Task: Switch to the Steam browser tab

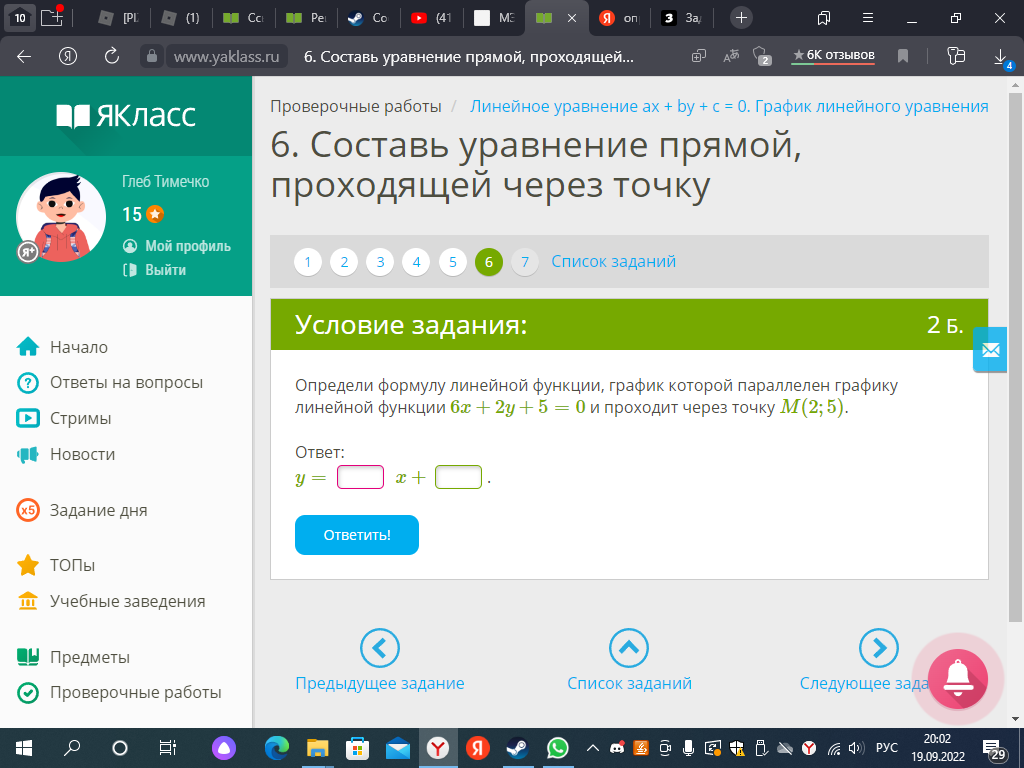Action: 368,18
